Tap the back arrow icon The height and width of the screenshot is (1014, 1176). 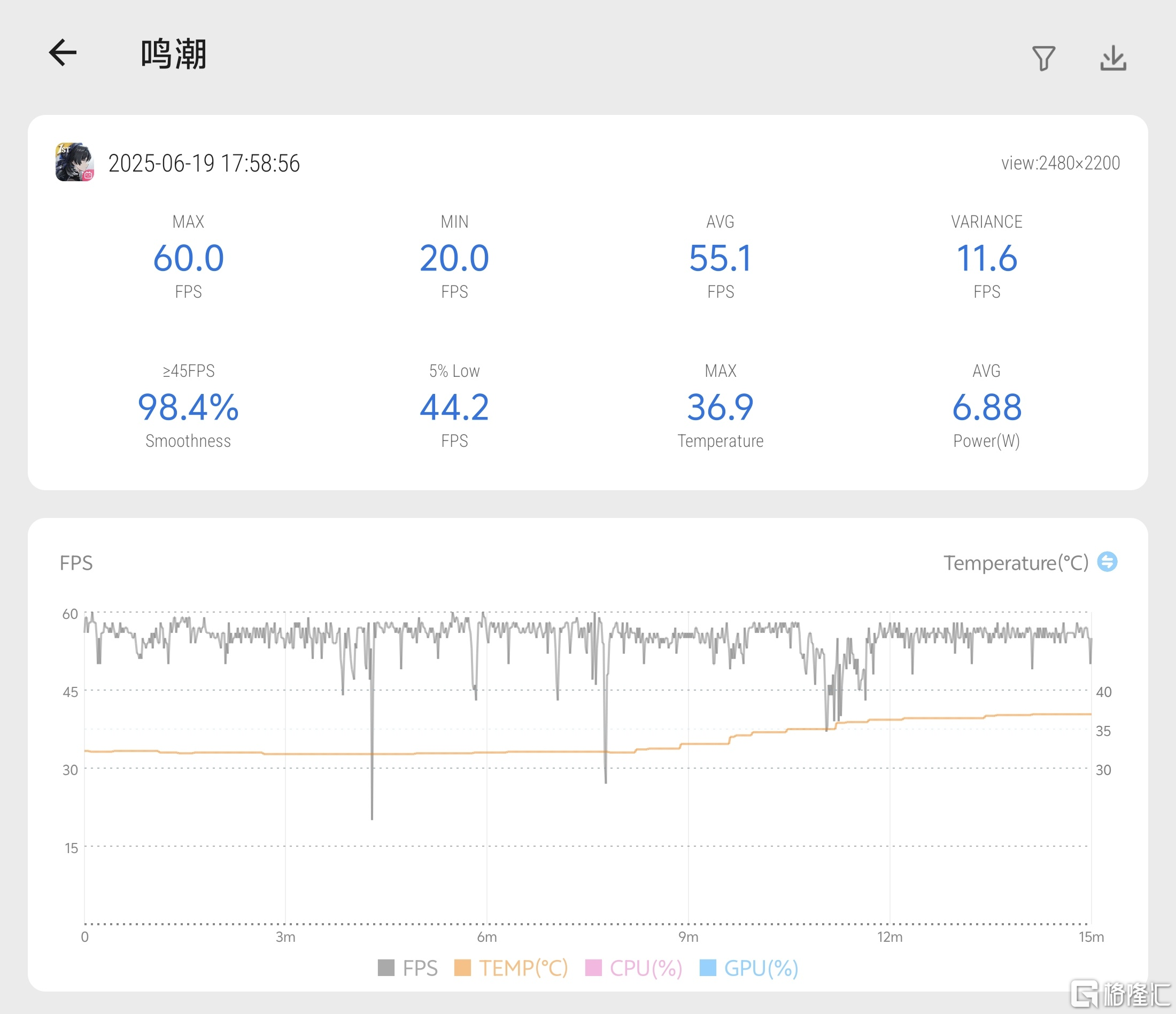63,53
